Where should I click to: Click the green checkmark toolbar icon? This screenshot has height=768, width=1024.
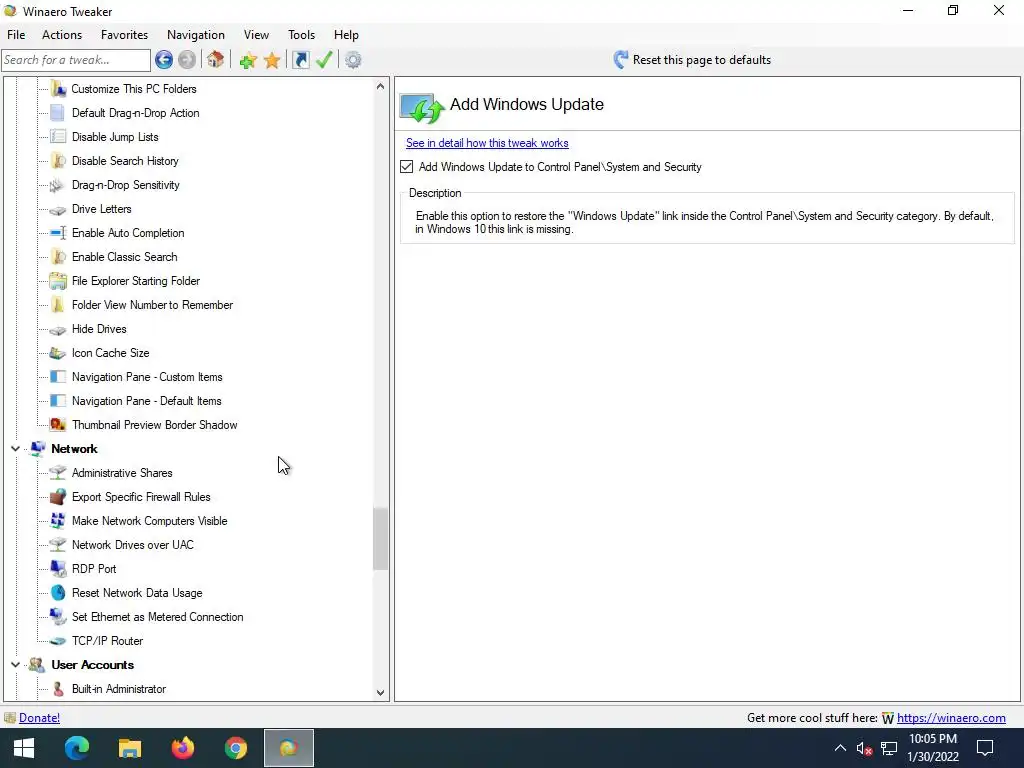[325, 60]
